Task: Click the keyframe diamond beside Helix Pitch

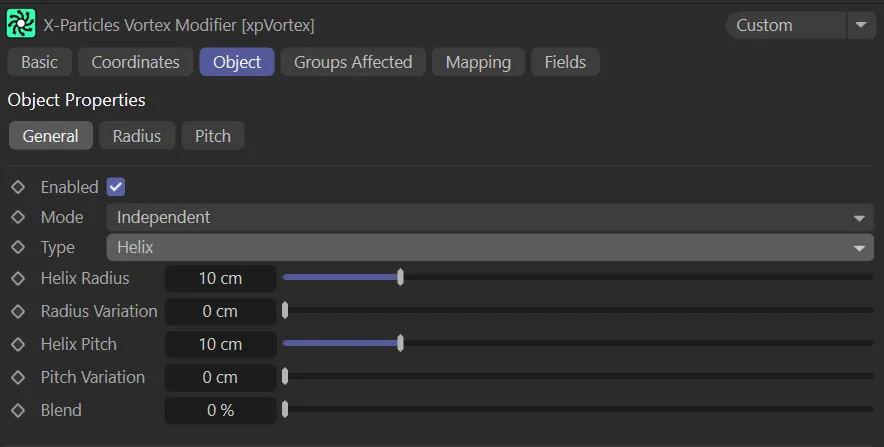Action: [x=18, y=344]
